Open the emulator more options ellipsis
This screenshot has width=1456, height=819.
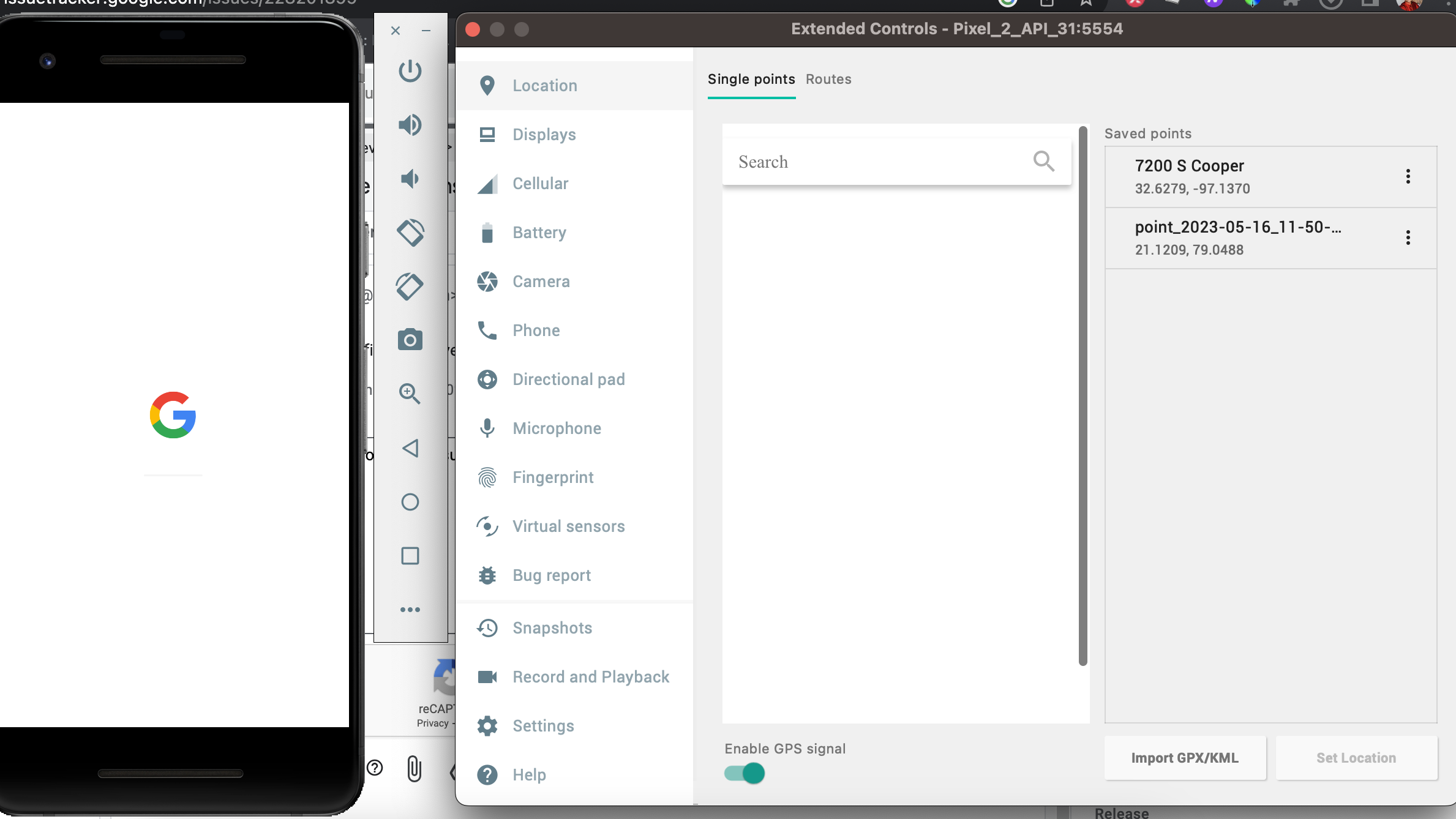[x=410, y=610]
